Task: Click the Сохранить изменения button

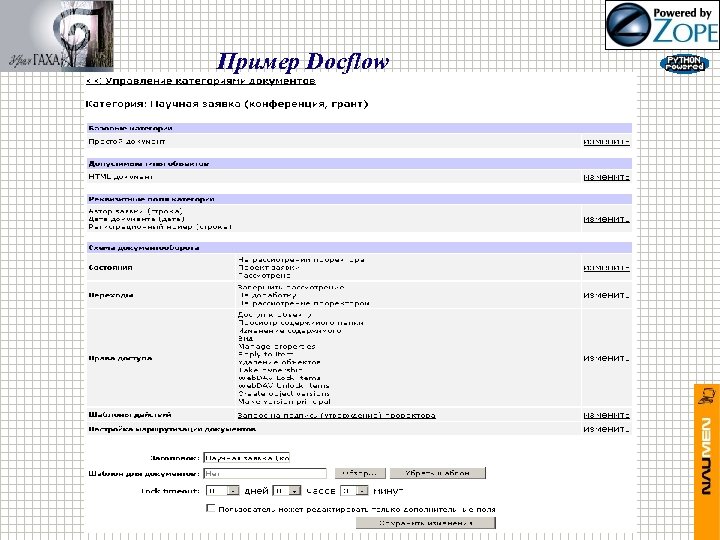Action: coord(426,523)
